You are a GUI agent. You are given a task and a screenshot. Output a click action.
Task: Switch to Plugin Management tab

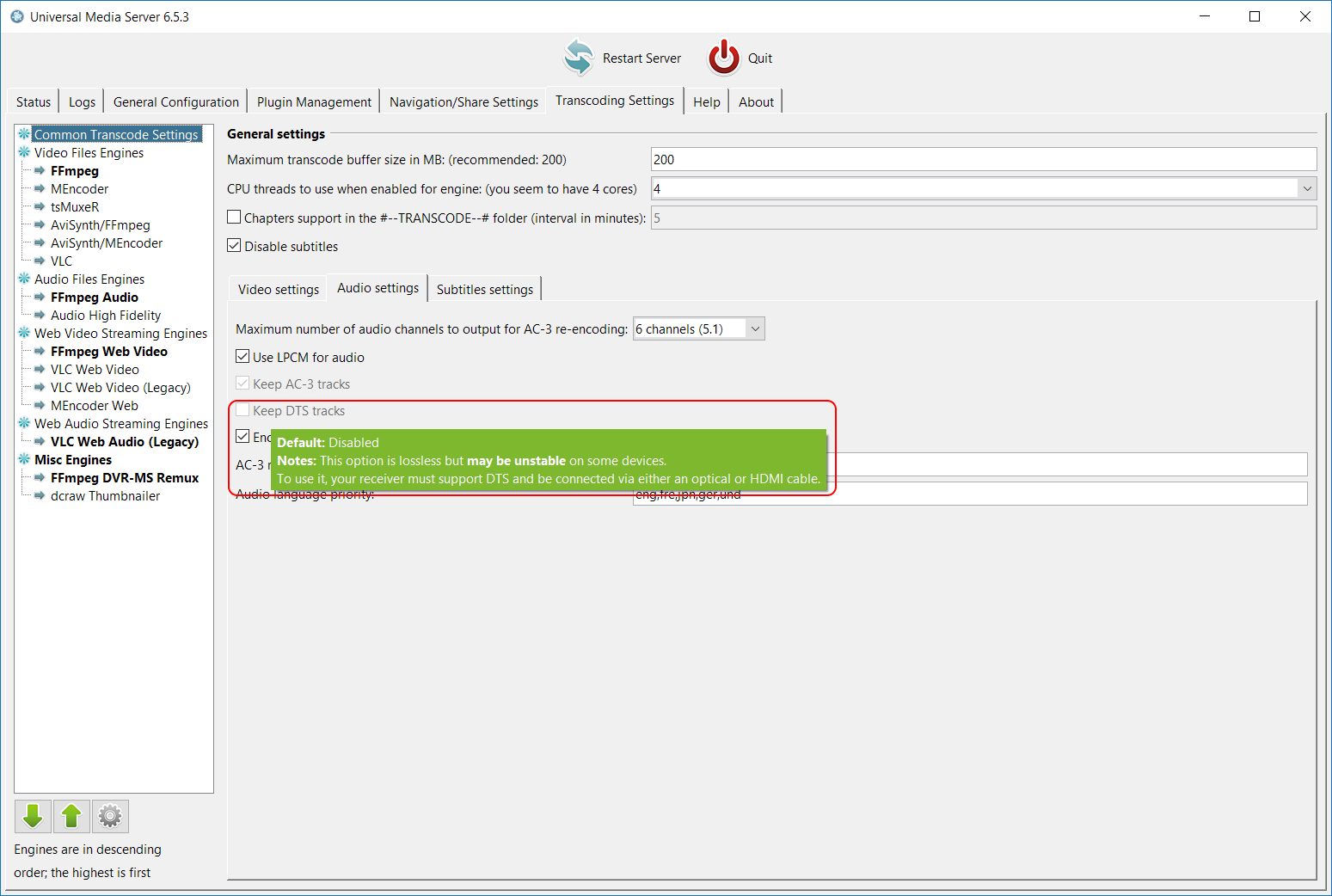click(x=314, y=101)
